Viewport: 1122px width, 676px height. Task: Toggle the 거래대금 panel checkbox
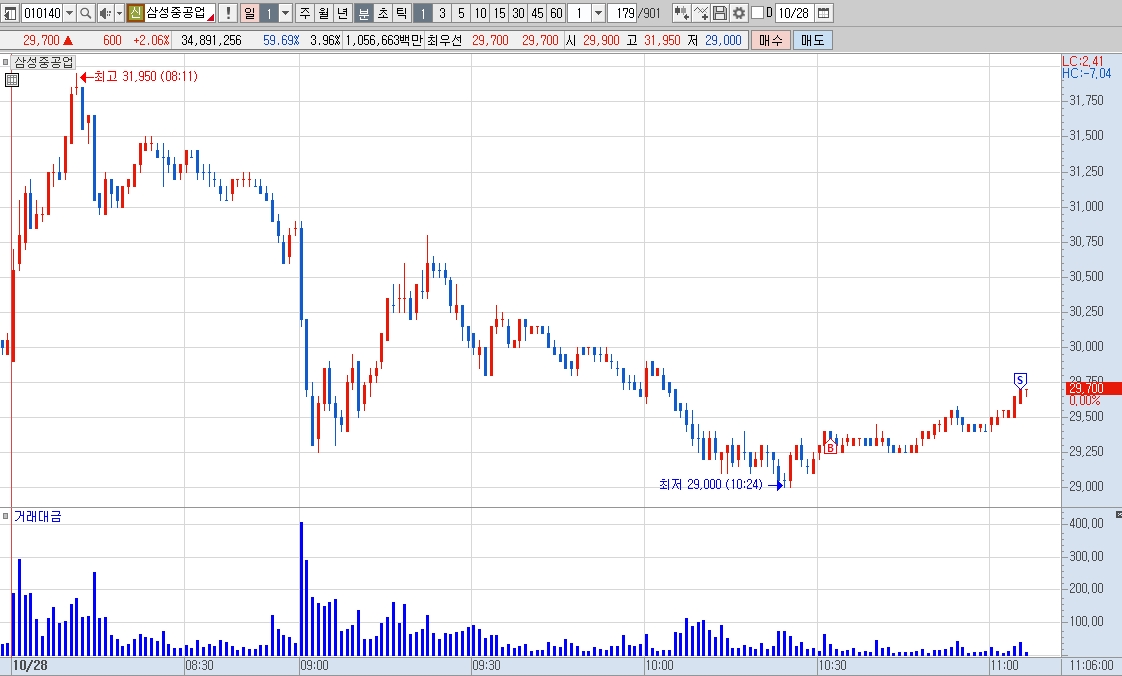(x=6, y=516)
